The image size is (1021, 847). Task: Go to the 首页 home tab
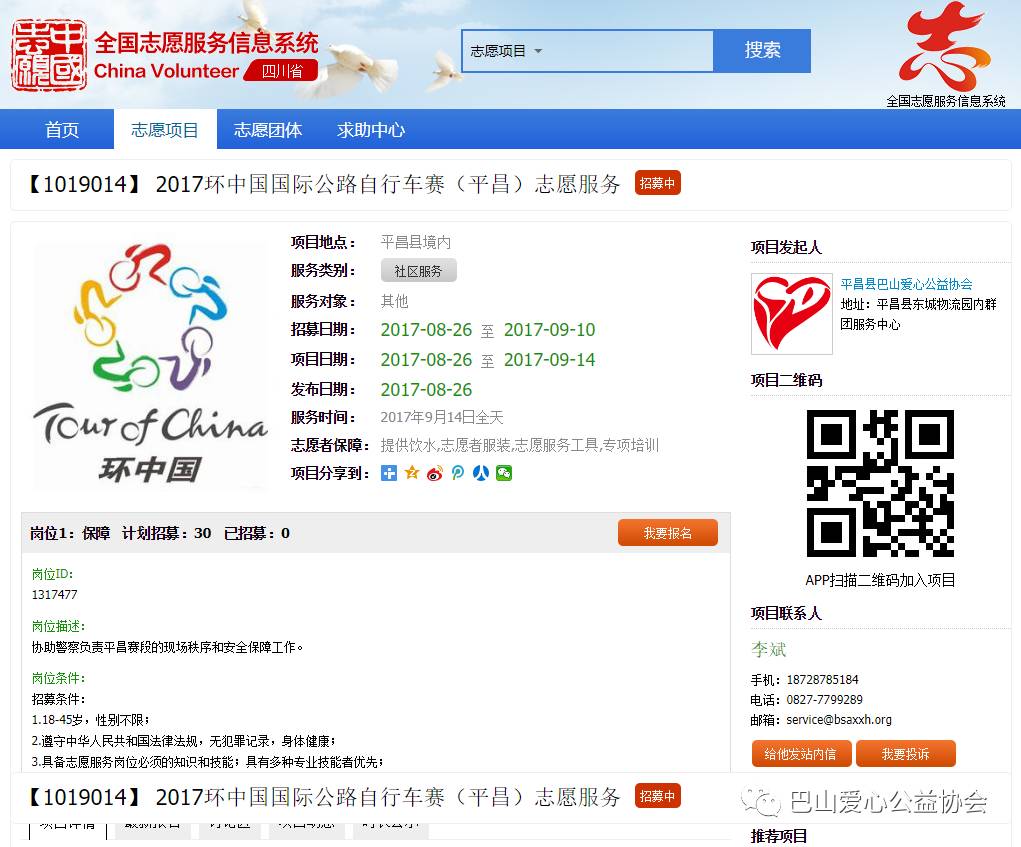(x=62, y=130)
